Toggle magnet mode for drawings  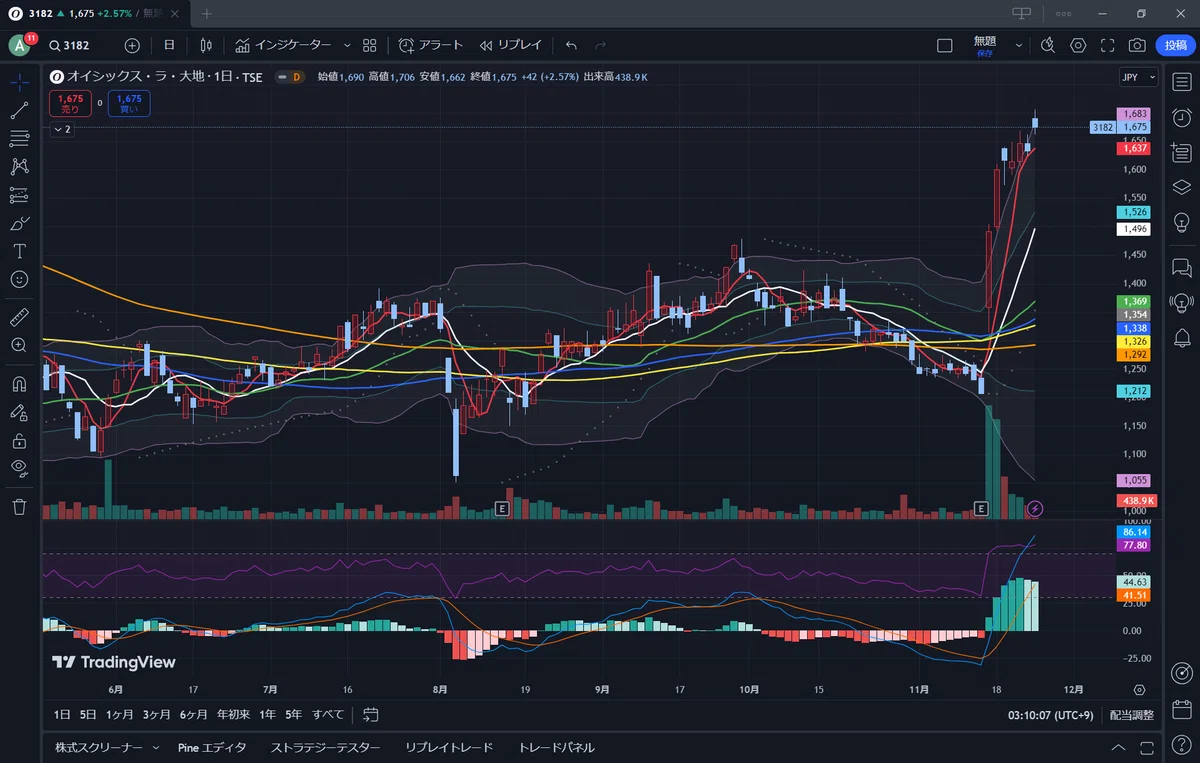pos(19,383)
